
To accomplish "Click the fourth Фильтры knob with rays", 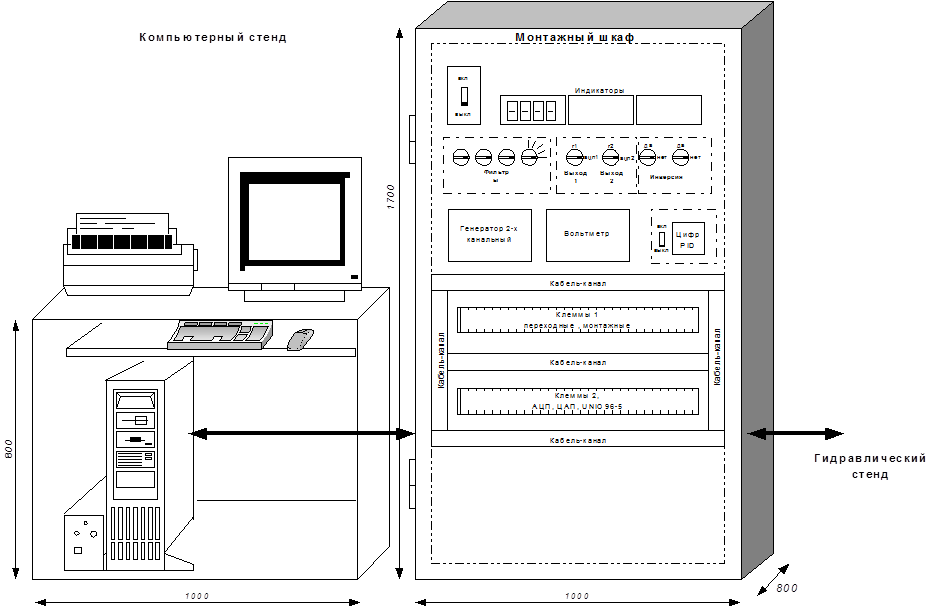I will (x=530, y=156).
